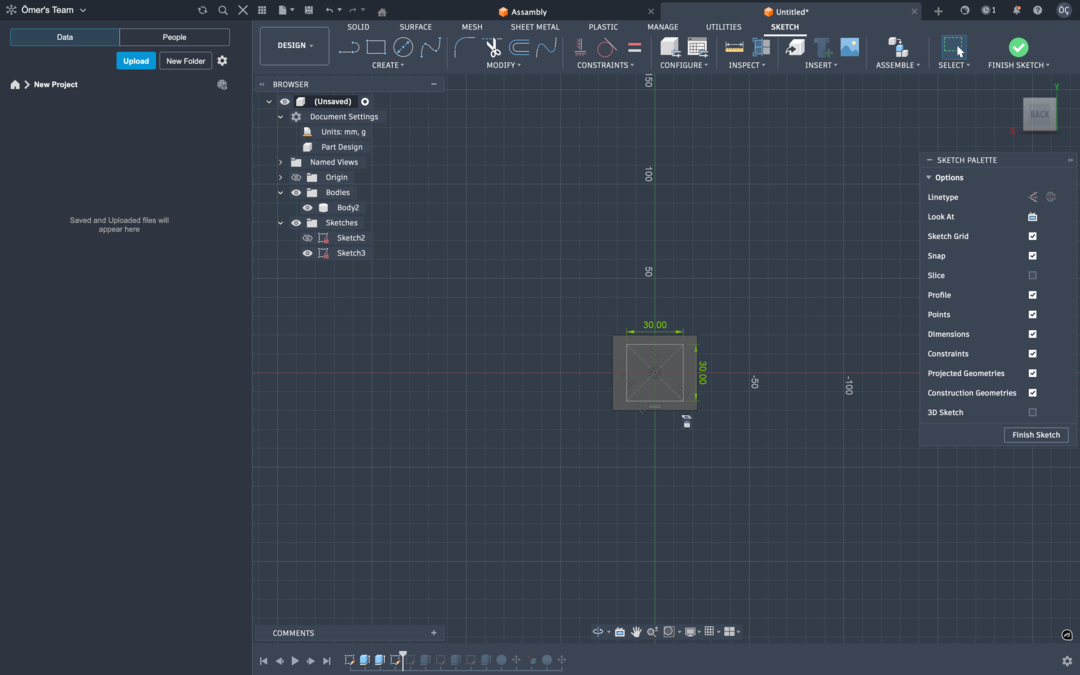Image resolution: width=1080 pixels, height=675 pixels.
Task: Open the CREATE dropdown menu
Action: click(388, 65)
